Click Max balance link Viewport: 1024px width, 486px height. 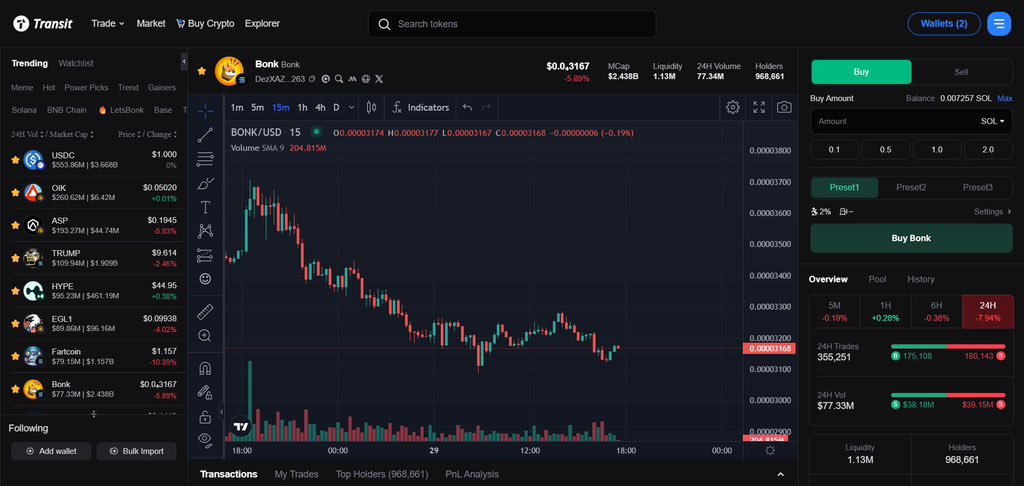1004,98
